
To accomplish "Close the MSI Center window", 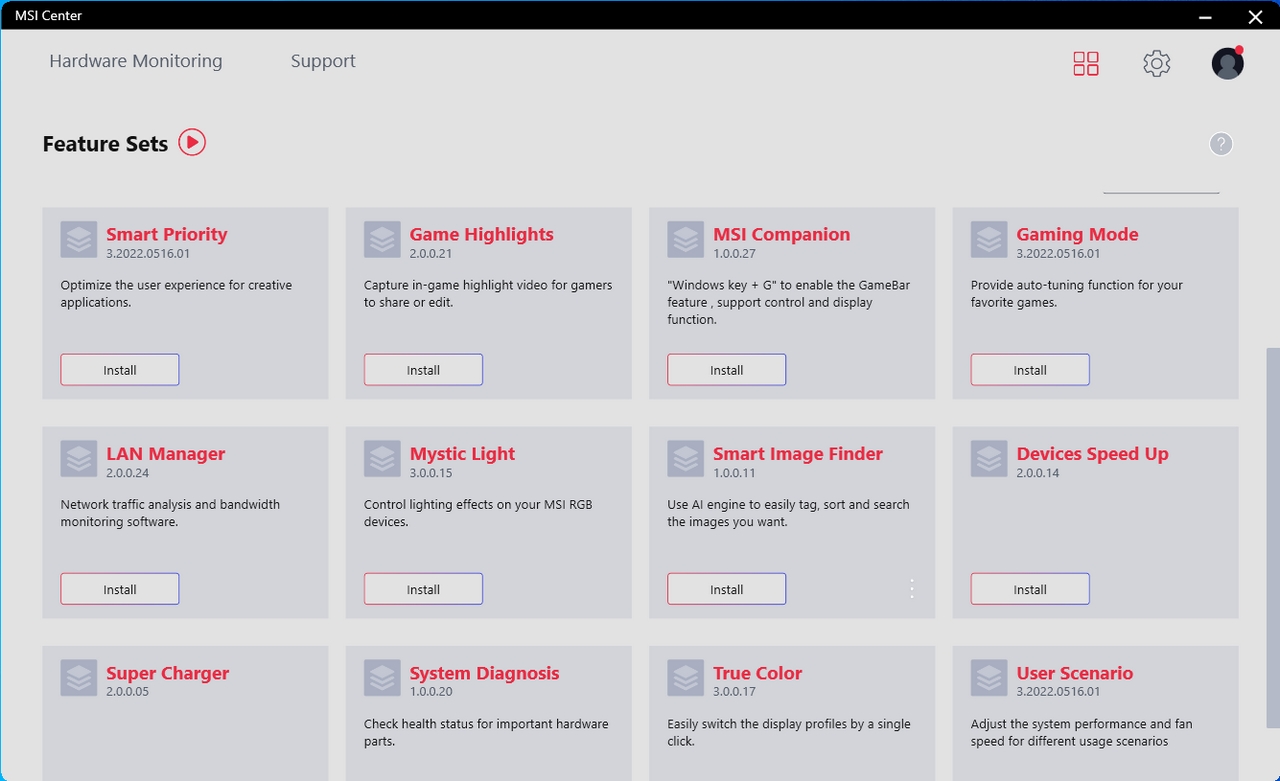I will point(1256,15).
